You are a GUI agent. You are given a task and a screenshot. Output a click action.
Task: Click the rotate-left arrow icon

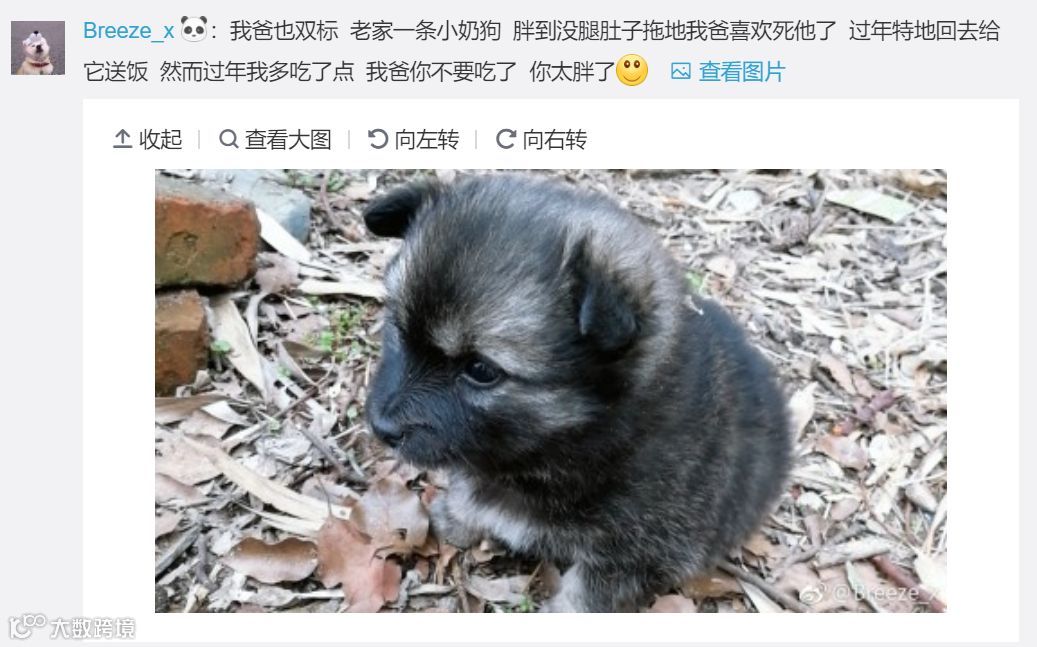(x=378, y=139)
